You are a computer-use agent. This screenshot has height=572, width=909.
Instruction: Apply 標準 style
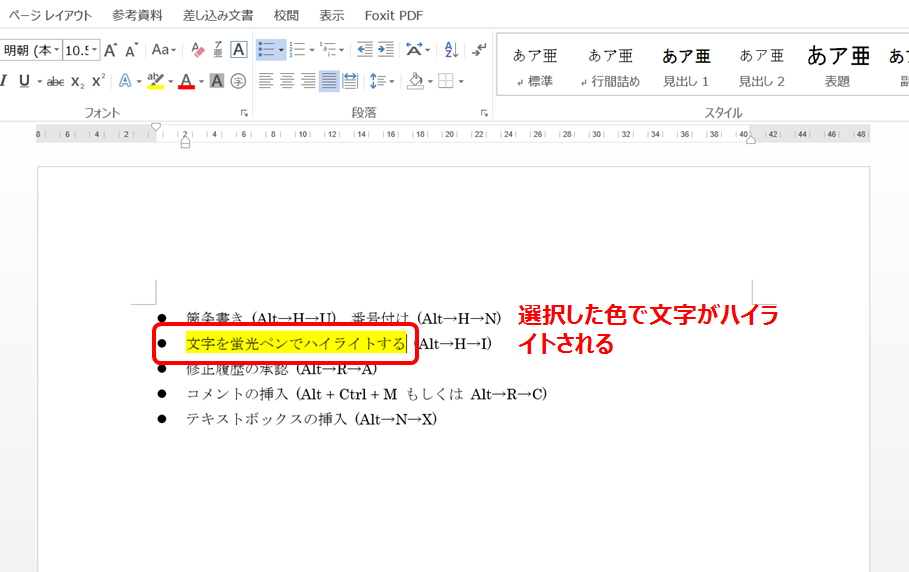[x=535, y=67]
